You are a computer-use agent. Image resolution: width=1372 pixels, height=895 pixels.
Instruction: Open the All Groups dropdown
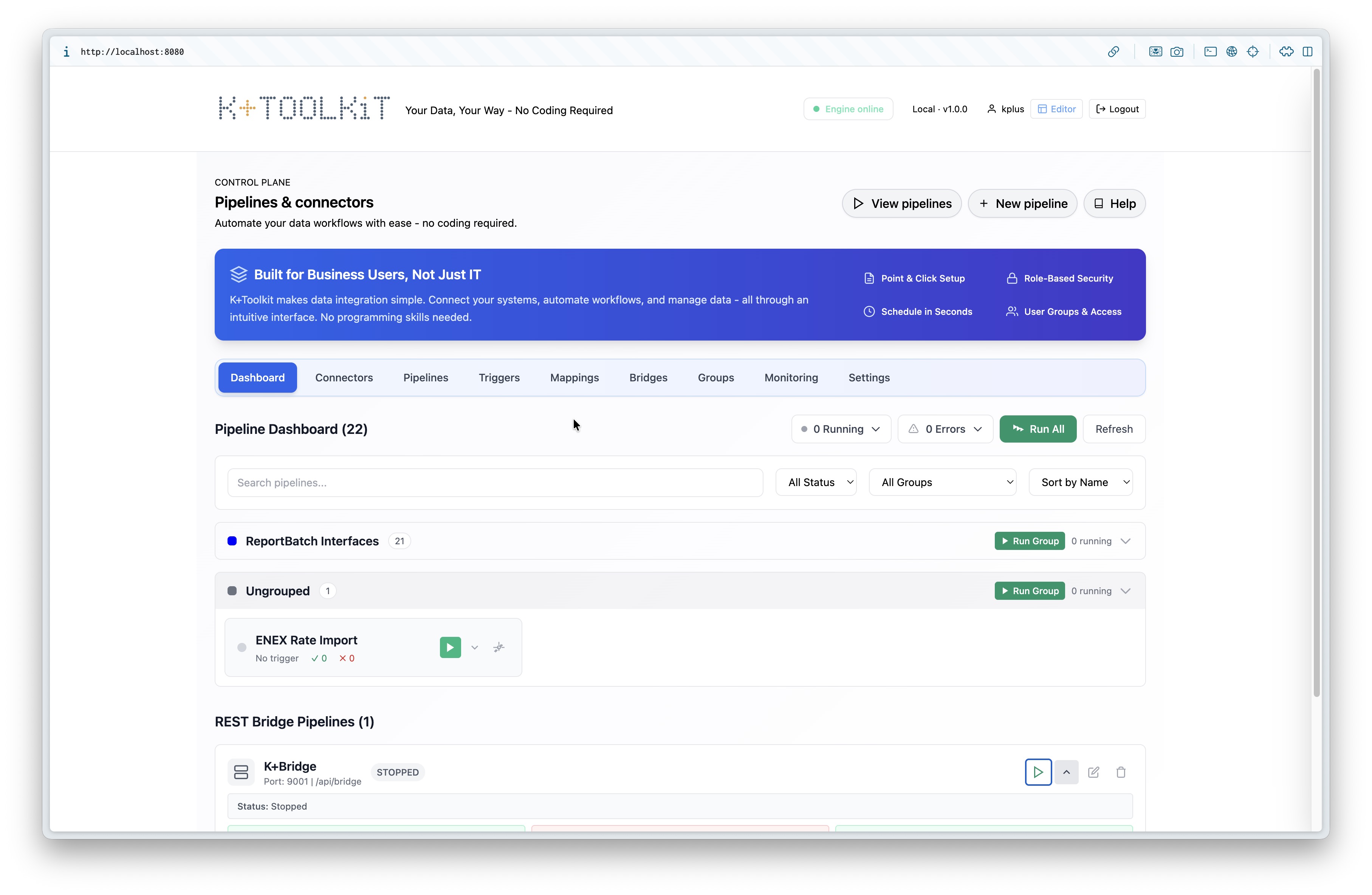coord(943,482)
